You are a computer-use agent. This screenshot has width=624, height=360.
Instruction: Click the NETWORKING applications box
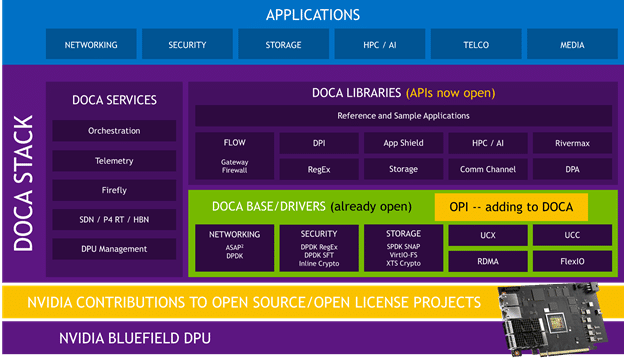point(91,44)
